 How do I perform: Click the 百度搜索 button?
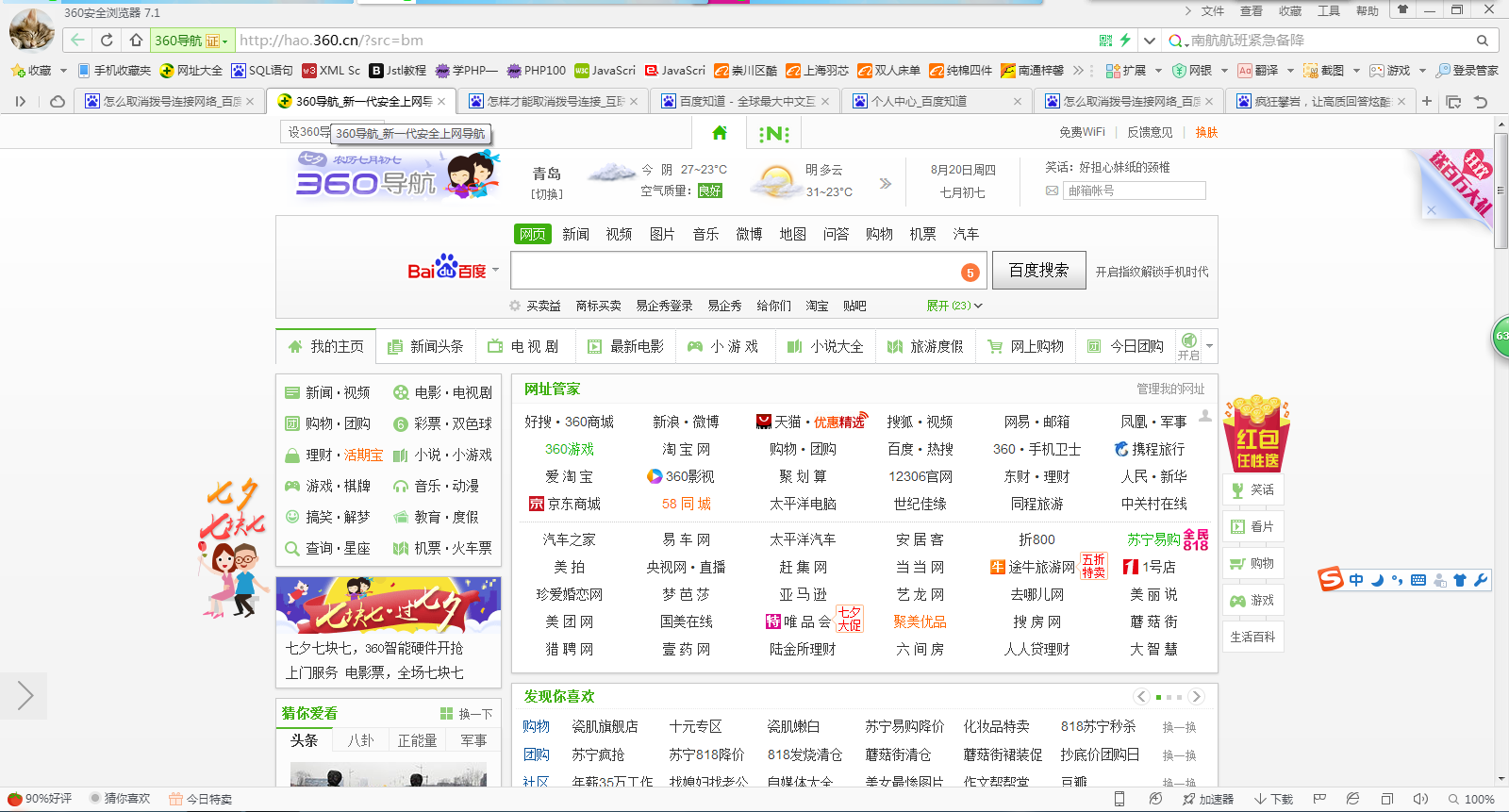click(x=1038, y=271)
